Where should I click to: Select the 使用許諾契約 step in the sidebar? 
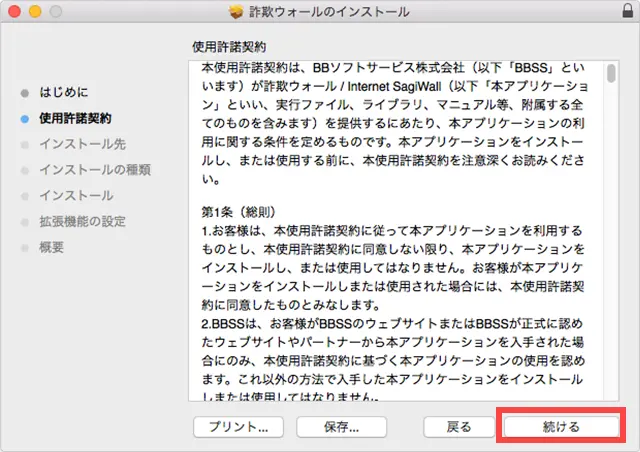click(x=76, y=118)
